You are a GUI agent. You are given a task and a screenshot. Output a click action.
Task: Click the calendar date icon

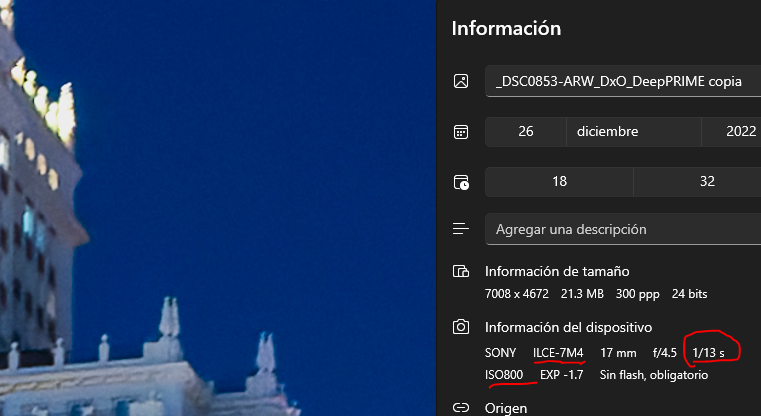[x=461, y=132]
